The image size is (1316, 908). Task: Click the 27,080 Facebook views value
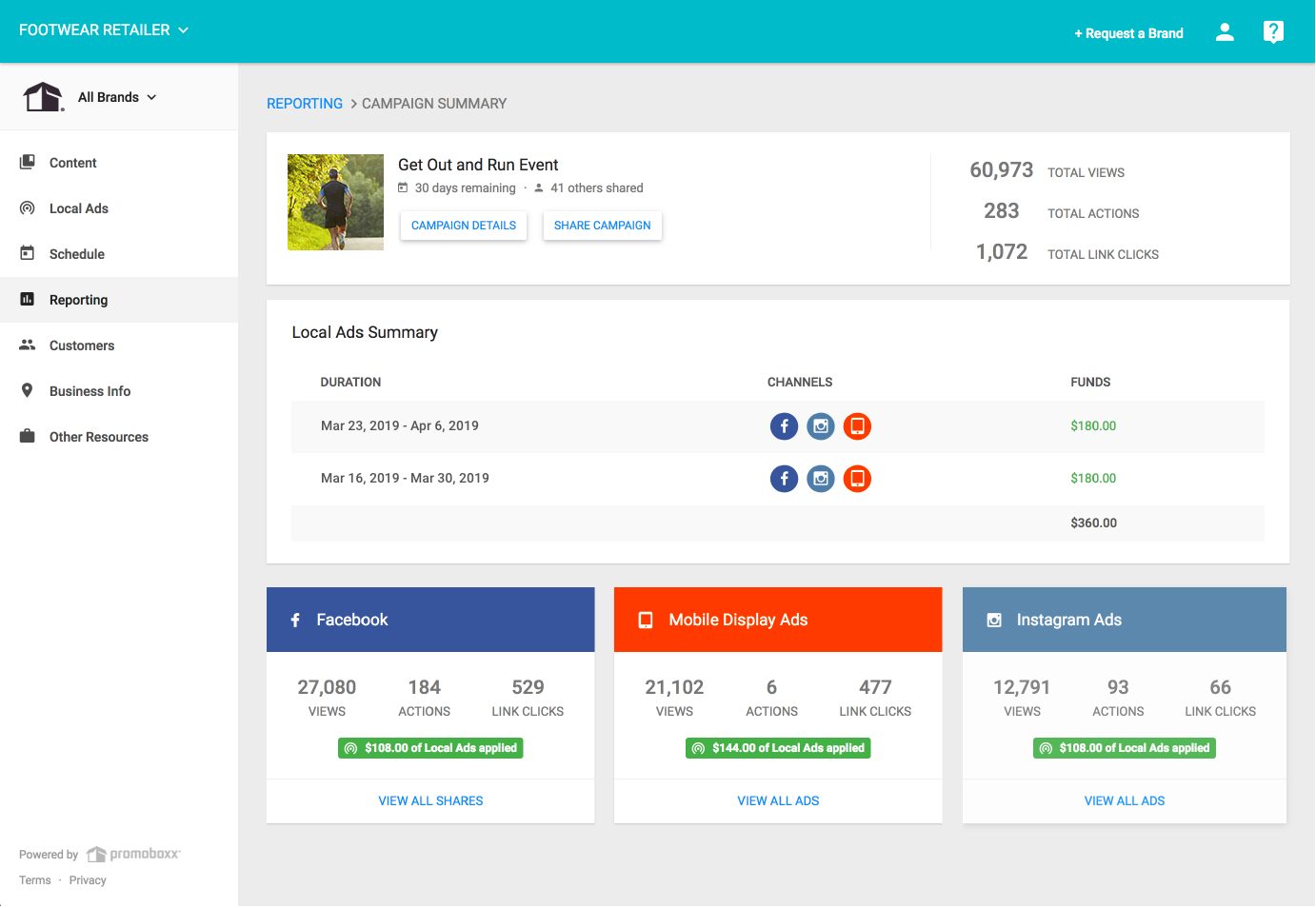[x=327, y=688]
